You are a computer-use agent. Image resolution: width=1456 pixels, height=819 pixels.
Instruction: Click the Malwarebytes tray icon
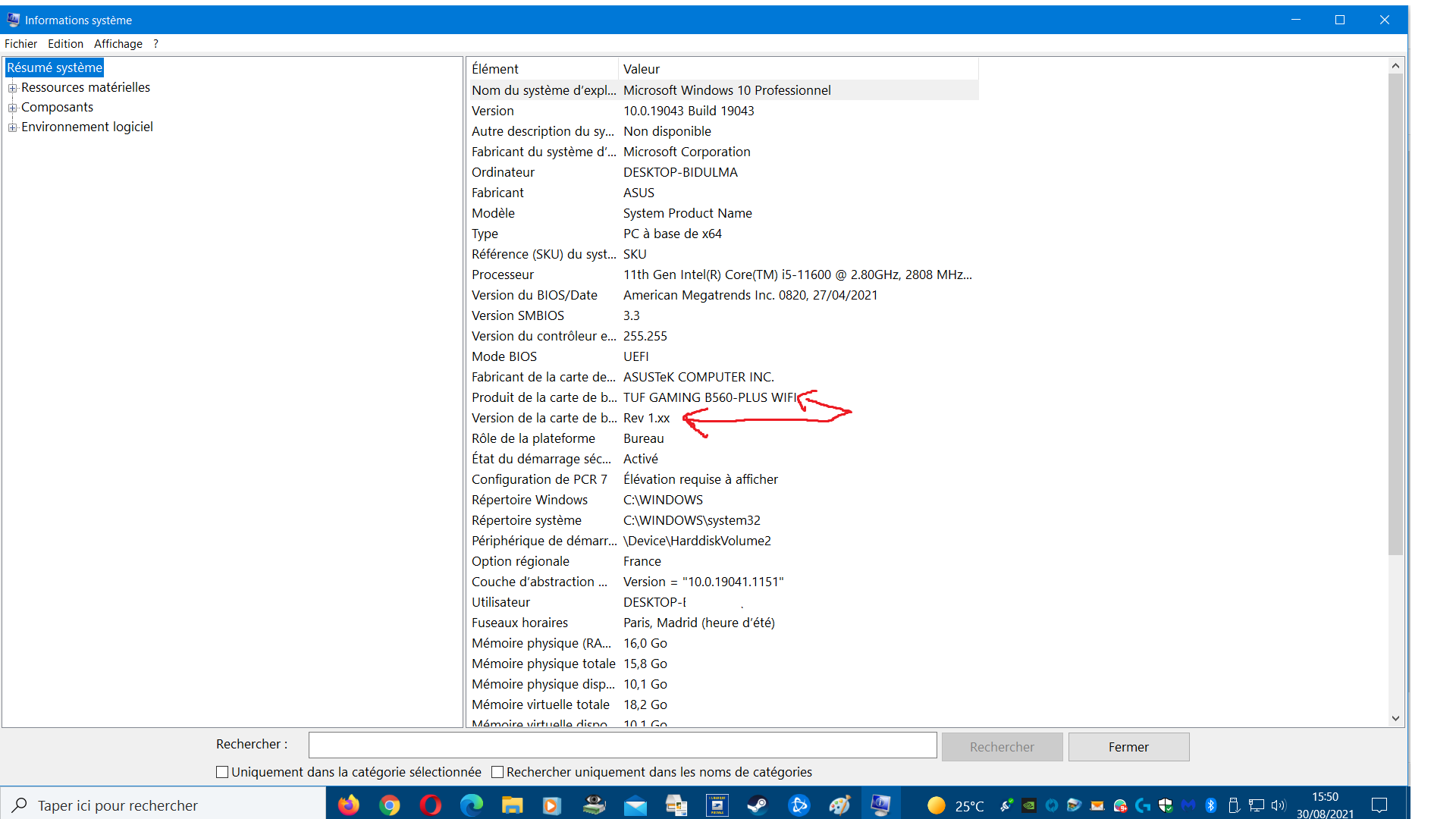tap(1188, 805)
